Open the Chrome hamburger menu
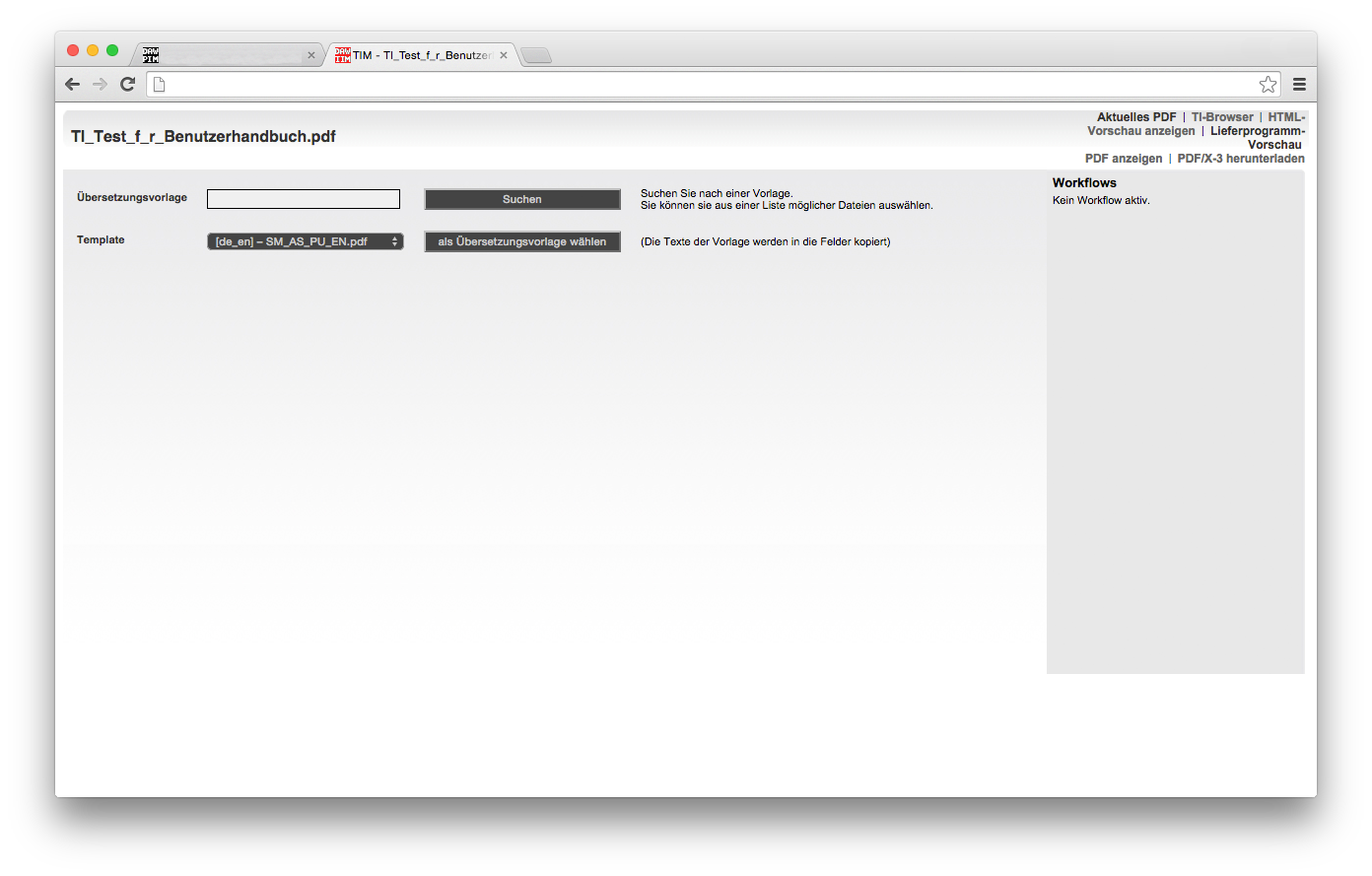Image resolution: width=1372 pixels, height=876 pixels. click(x=1299, y=85)
